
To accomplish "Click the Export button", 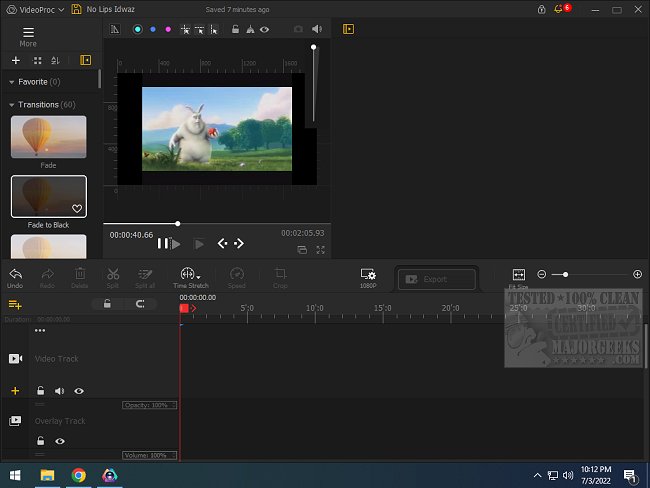I will tap(436, 279).
